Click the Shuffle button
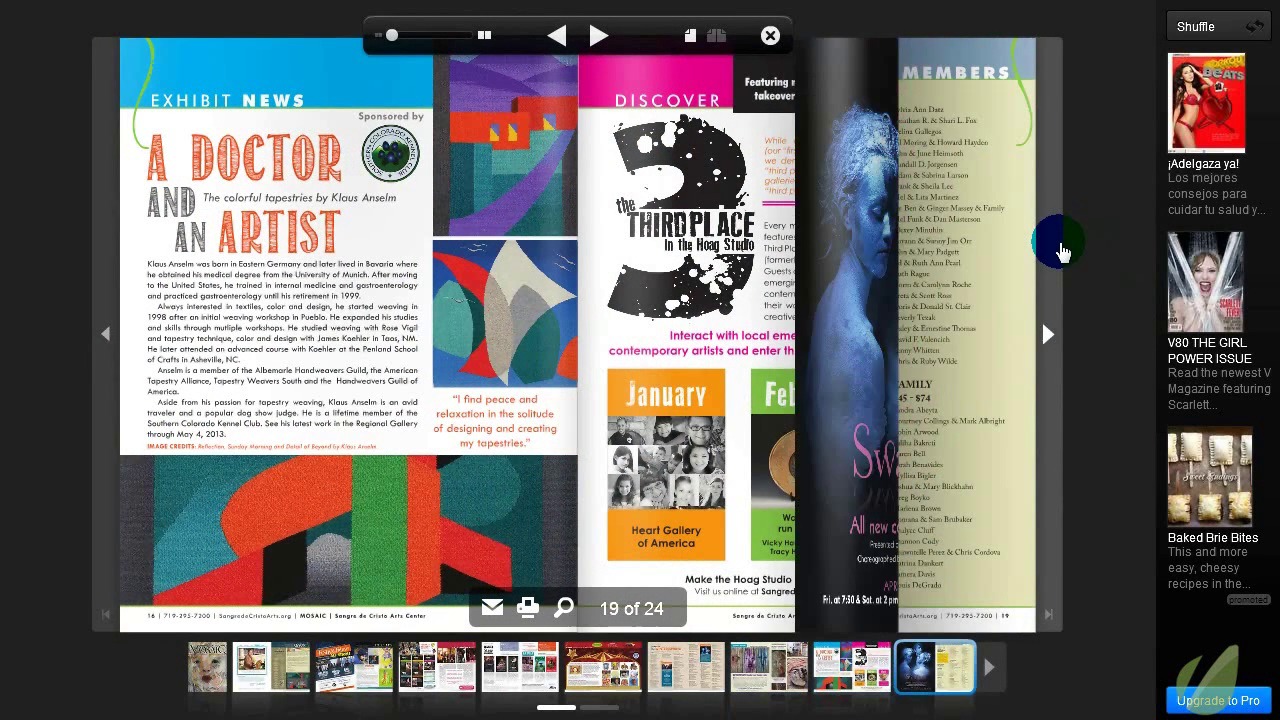Image resolution: width=1280 pixels, height=720 pixels. pos(1219,27)
